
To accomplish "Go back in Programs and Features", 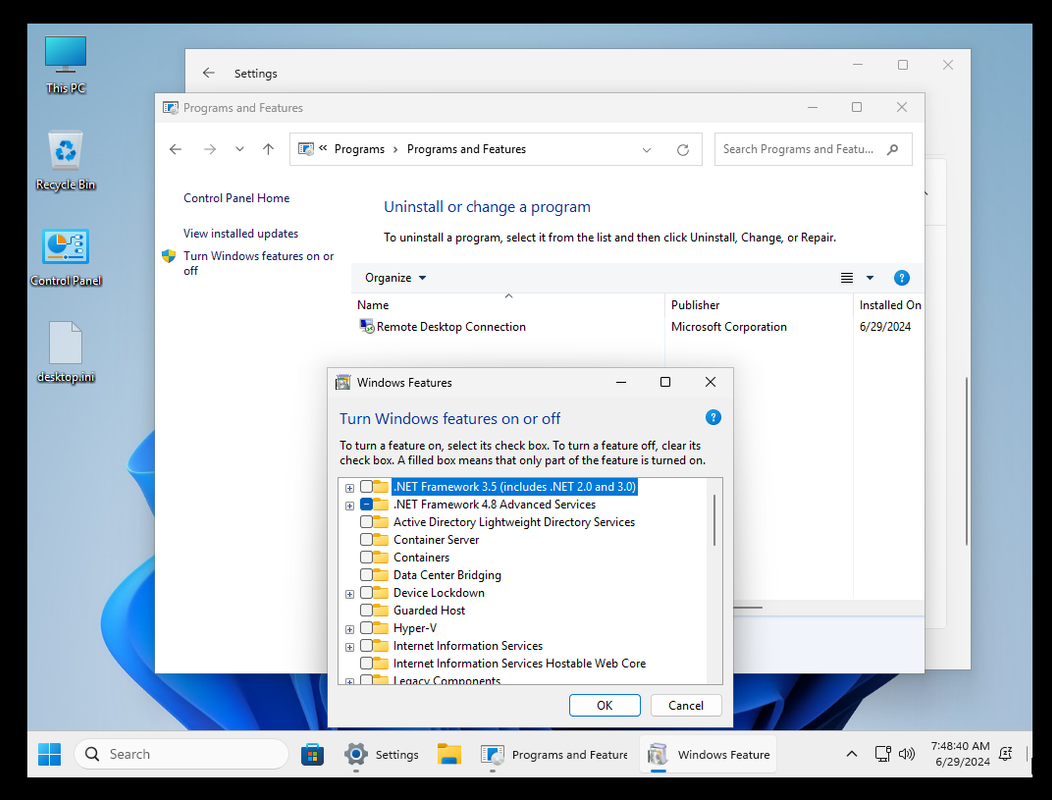I will (x=176, y=149).
